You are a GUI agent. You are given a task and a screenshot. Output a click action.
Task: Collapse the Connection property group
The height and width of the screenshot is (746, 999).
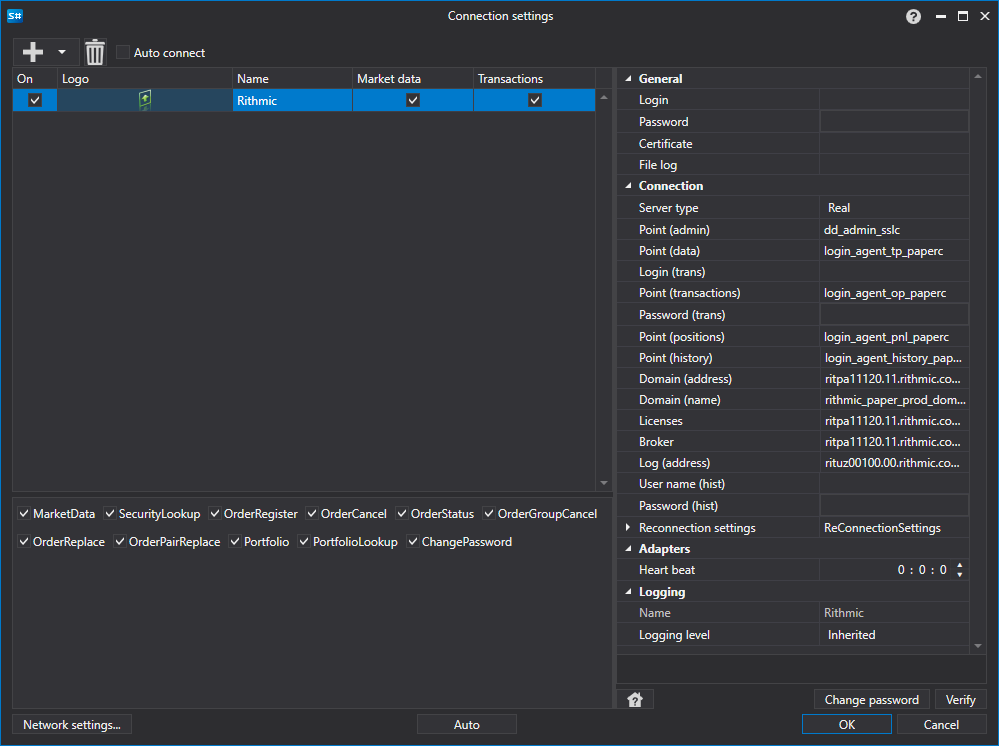pyautogui.click(x=628, y=186)
